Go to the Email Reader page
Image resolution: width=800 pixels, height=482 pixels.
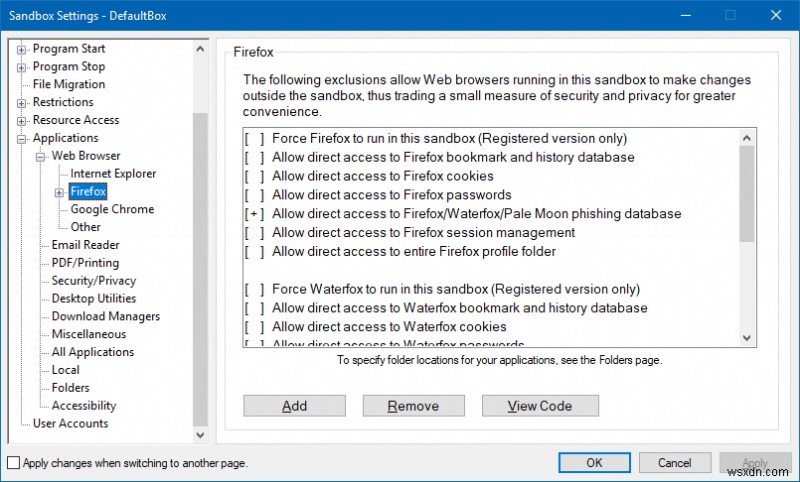pyautogui.click(x=85, y=245)
